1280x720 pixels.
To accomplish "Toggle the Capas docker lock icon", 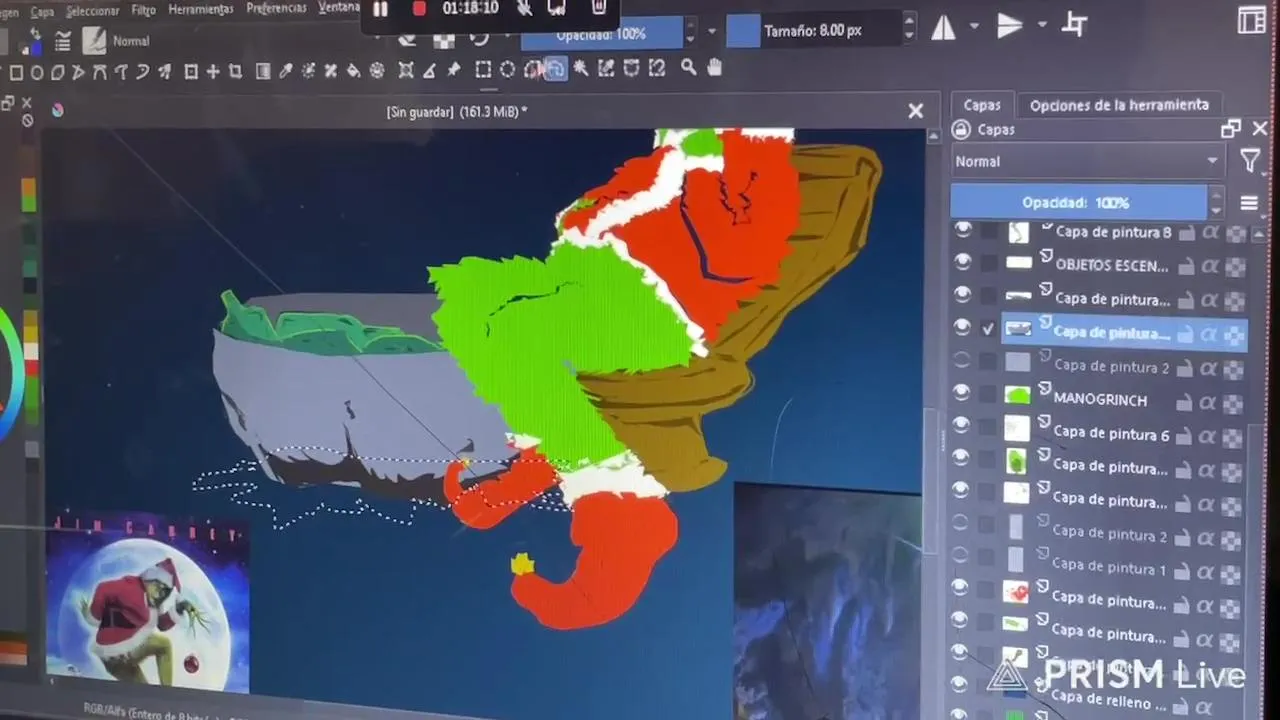I will point(961,129).
